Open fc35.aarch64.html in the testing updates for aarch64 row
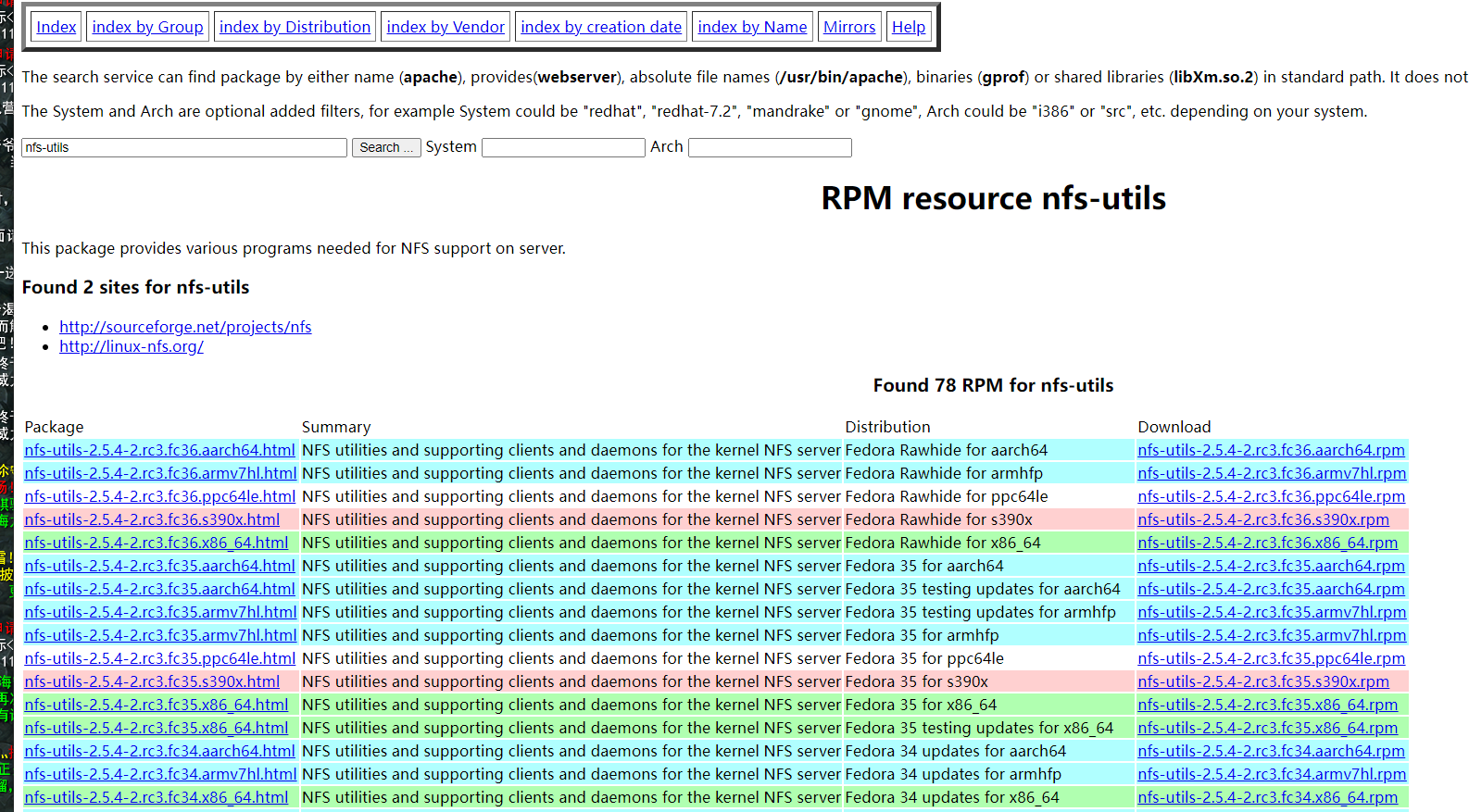The image size is (1469, 812). [160, 589]
